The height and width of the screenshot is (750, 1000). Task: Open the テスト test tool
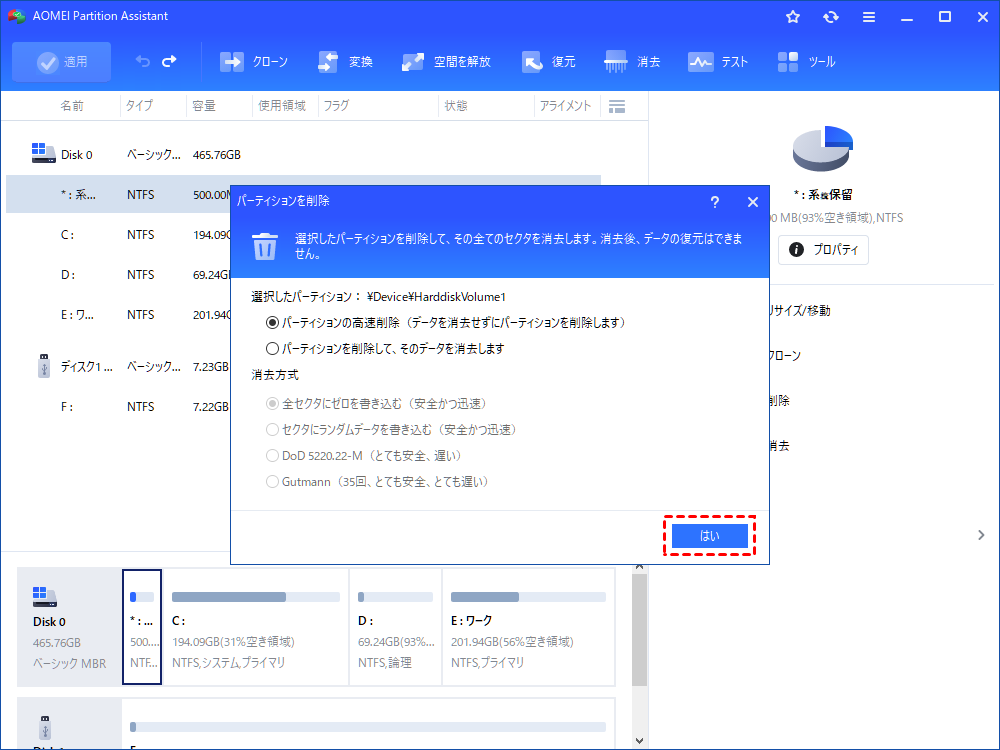717,62
